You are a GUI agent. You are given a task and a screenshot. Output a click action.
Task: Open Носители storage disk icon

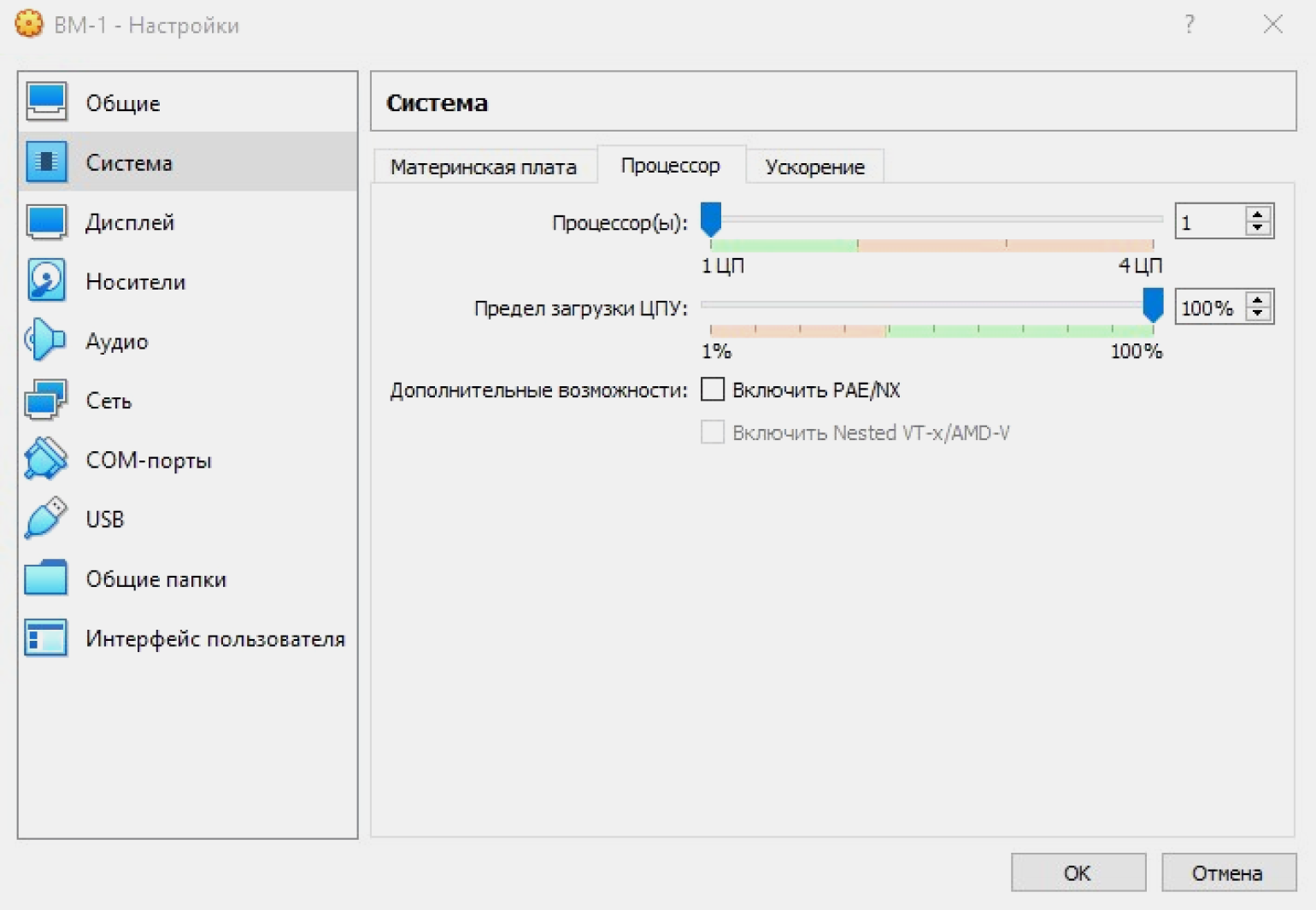point(46,281)
